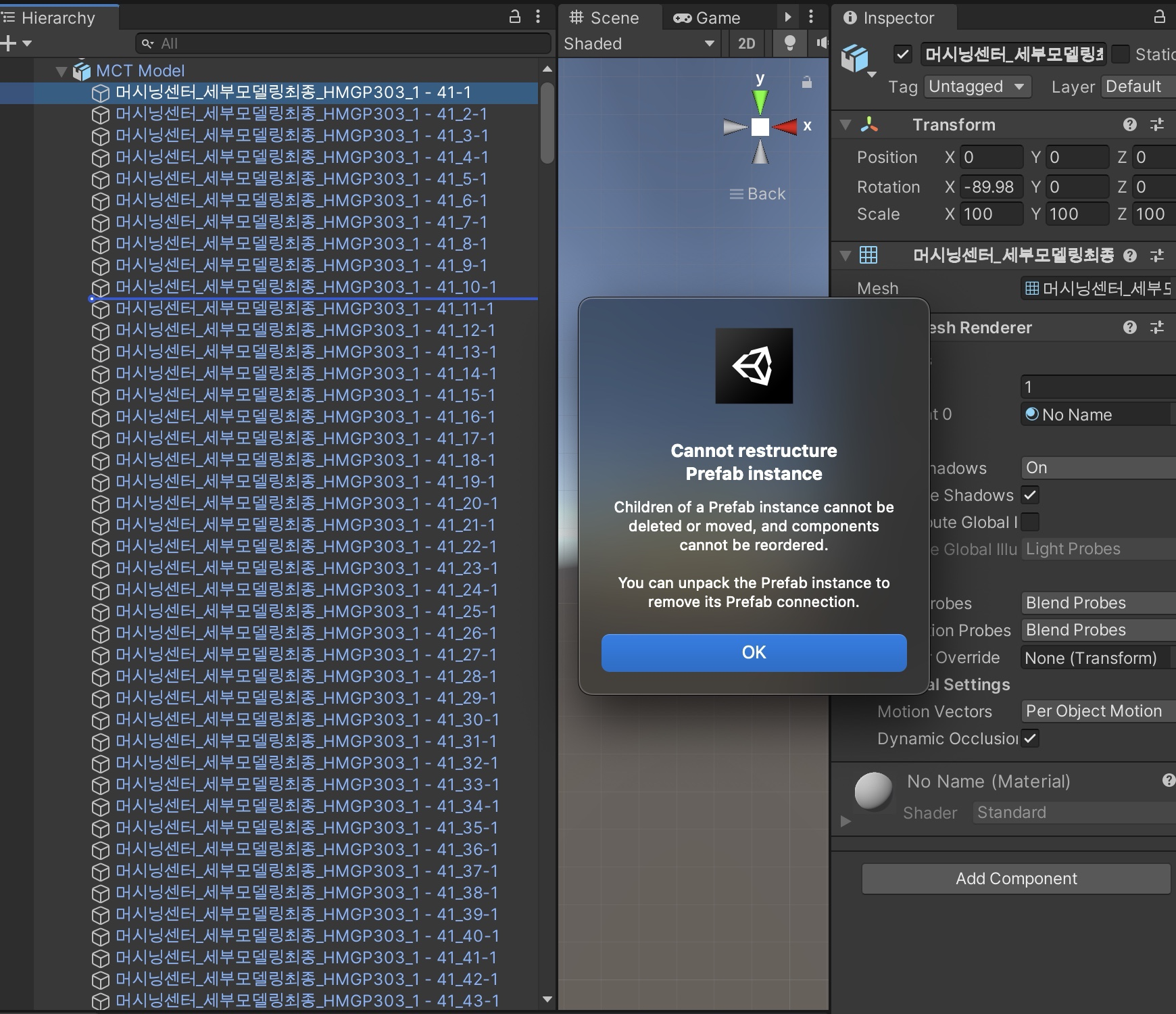This screenshot has width=1176, height=1014.
Task: Toggle Contribute Global Illumination checkbox
Action: 1030,523
